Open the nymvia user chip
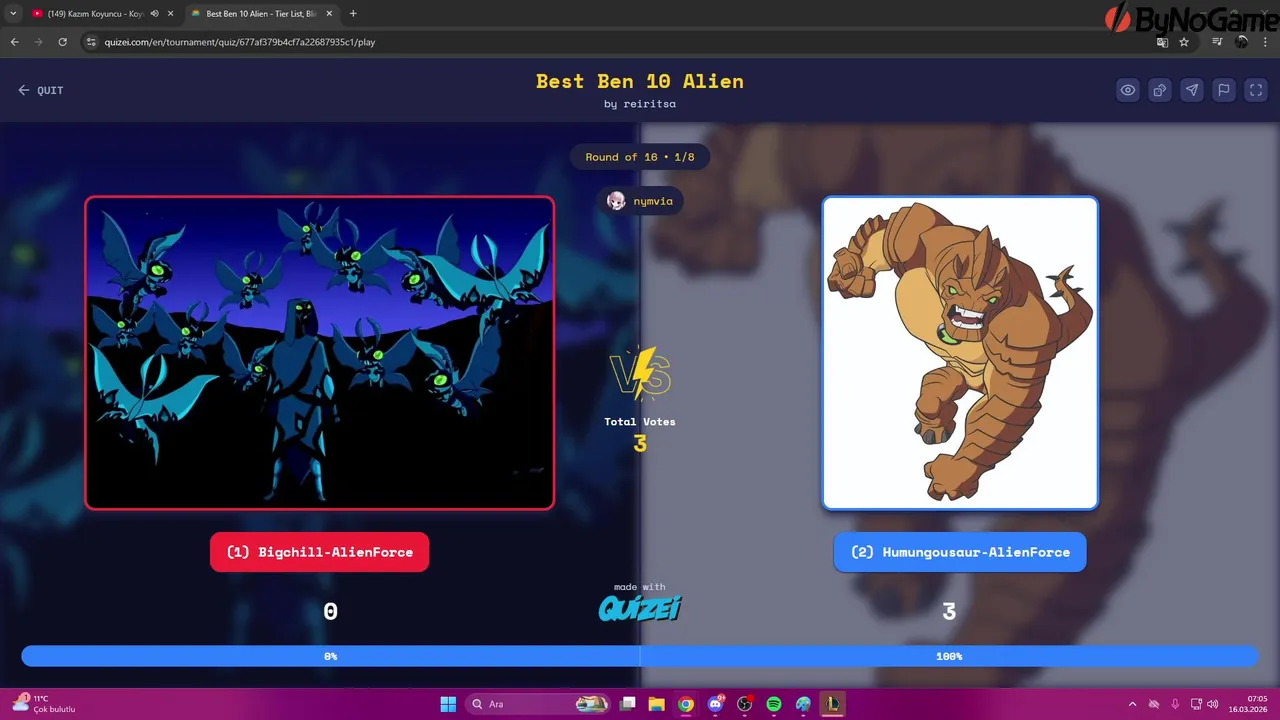The width and height of the screenshot is (1280, 720). pyautogui.click(x=640, y=201)
